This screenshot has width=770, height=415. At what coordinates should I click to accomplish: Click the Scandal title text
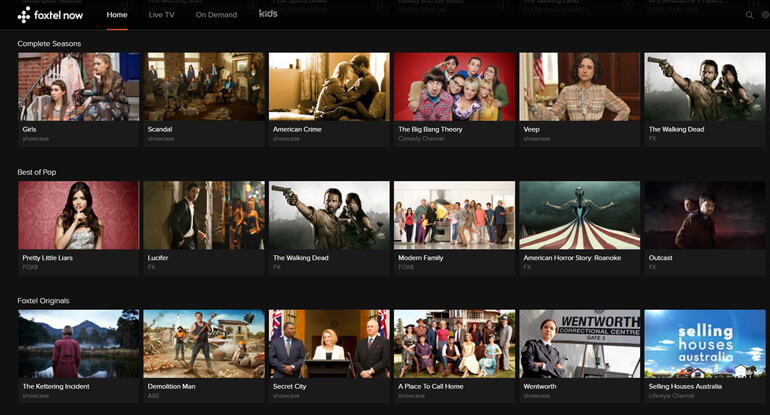[160, 129]
